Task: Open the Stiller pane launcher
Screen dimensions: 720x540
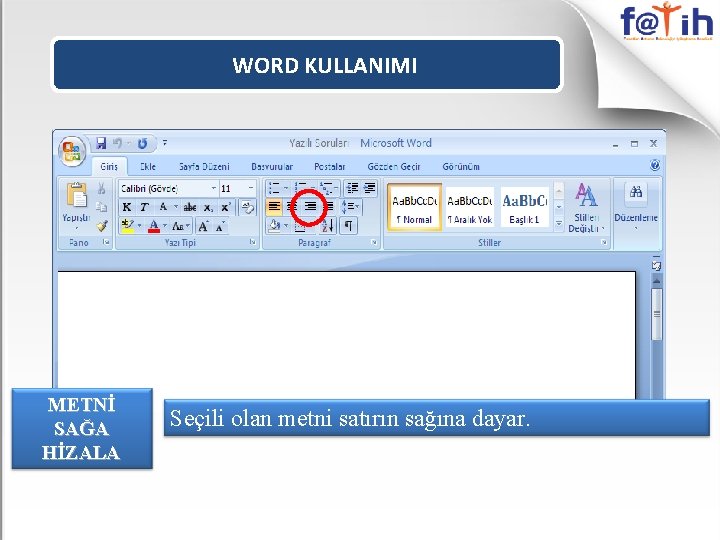Action: pos(604,242)
